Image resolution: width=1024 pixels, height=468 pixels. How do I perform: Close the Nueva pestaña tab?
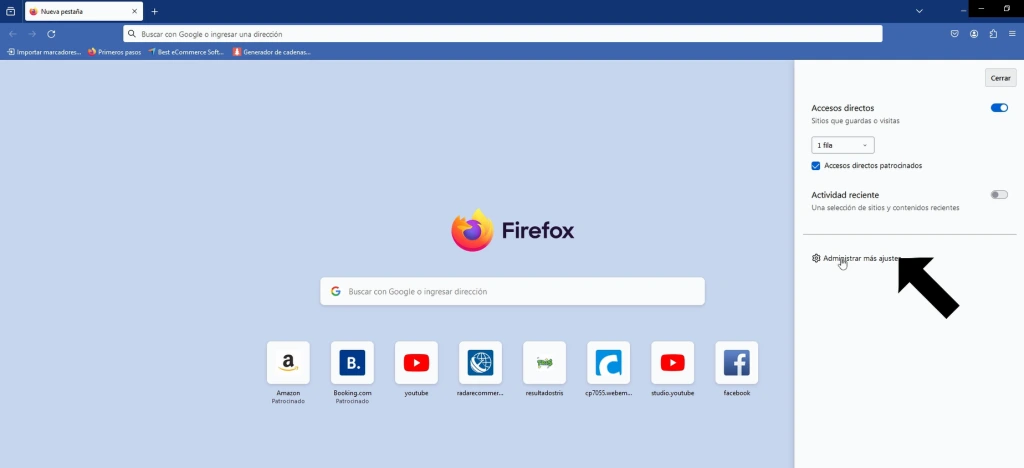(135, 11)
